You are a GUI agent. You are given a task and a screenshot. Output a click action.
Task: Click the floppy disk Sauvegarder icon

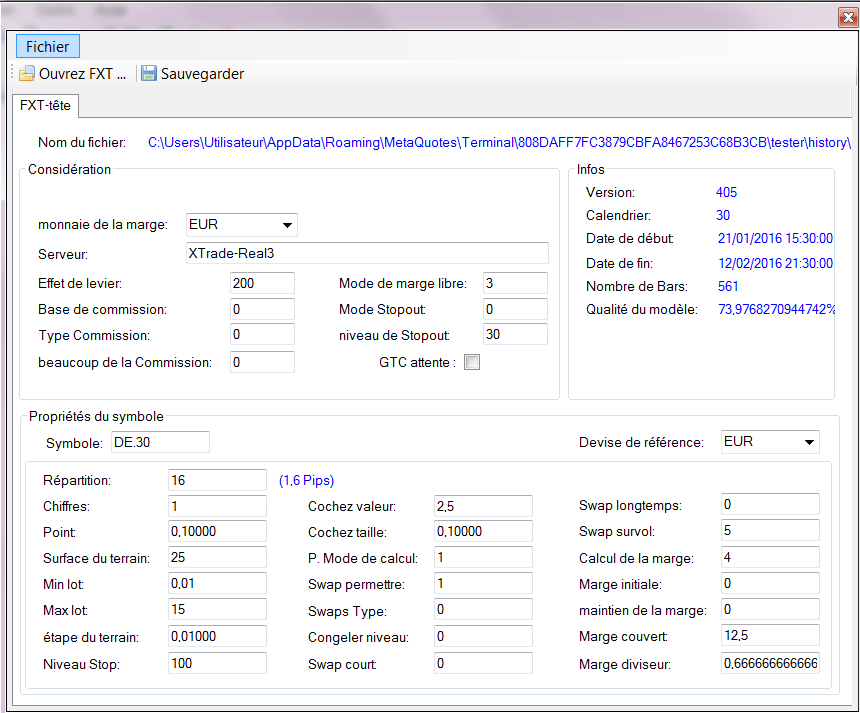pyautogui.click(x=149, y=73)
